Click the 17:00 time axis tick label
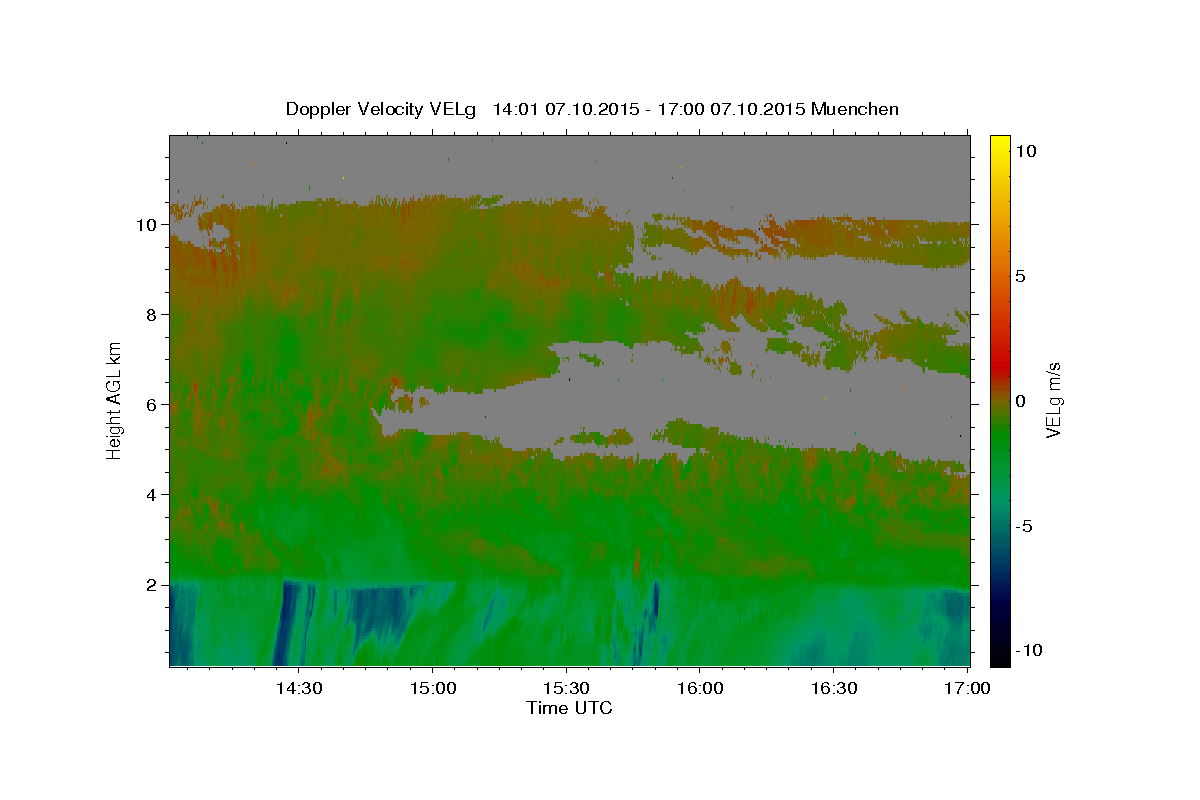 968,689
